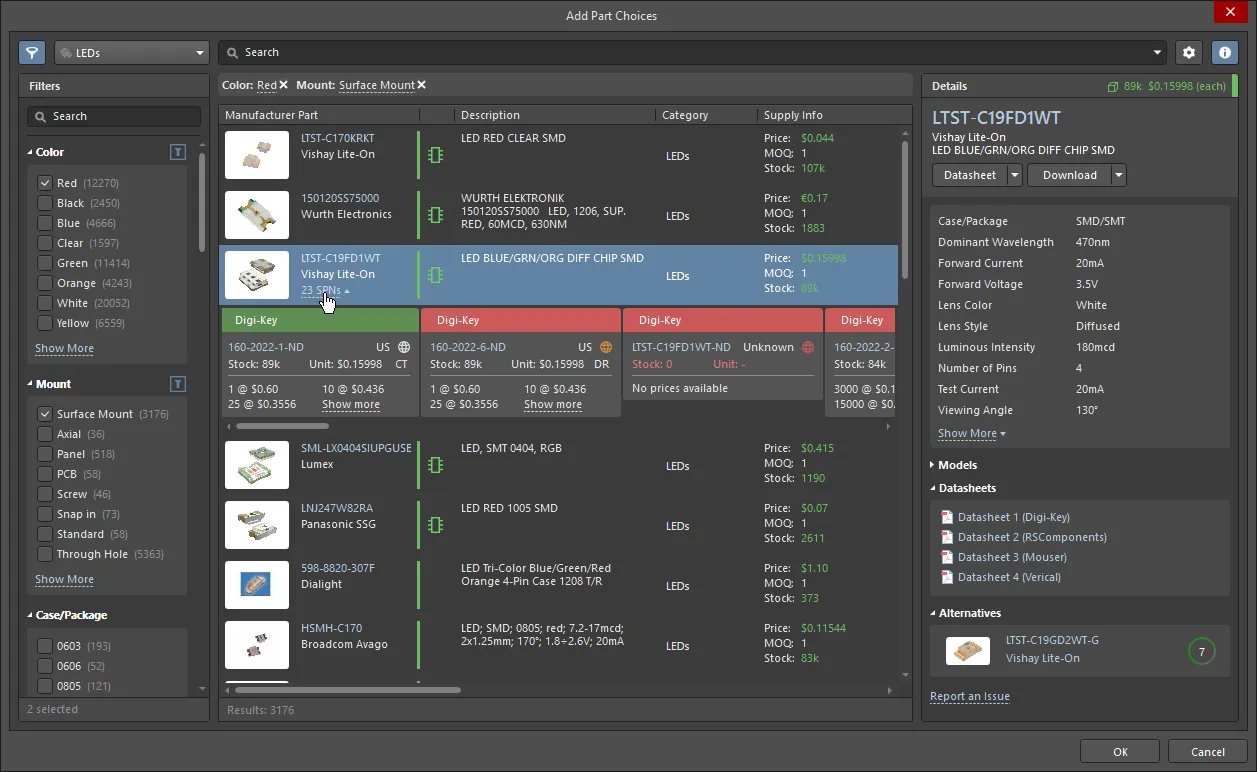This screenshot has width=1257, height=772.
Task: Click the component model icon for LNJ247W82RA
Action: (x=435, y=525)
